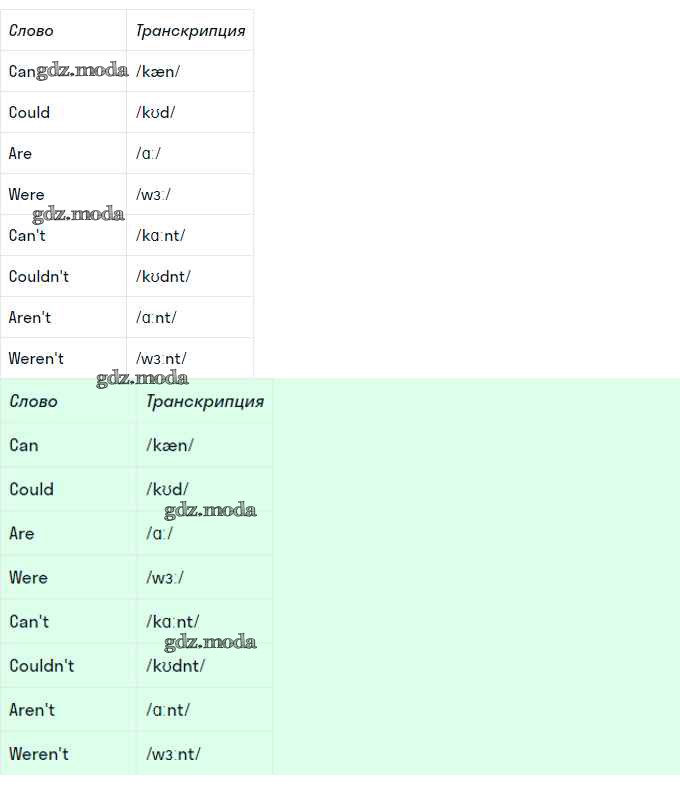
Task: Select the "Are" word in the green table
Action: [x=22, y=533]
